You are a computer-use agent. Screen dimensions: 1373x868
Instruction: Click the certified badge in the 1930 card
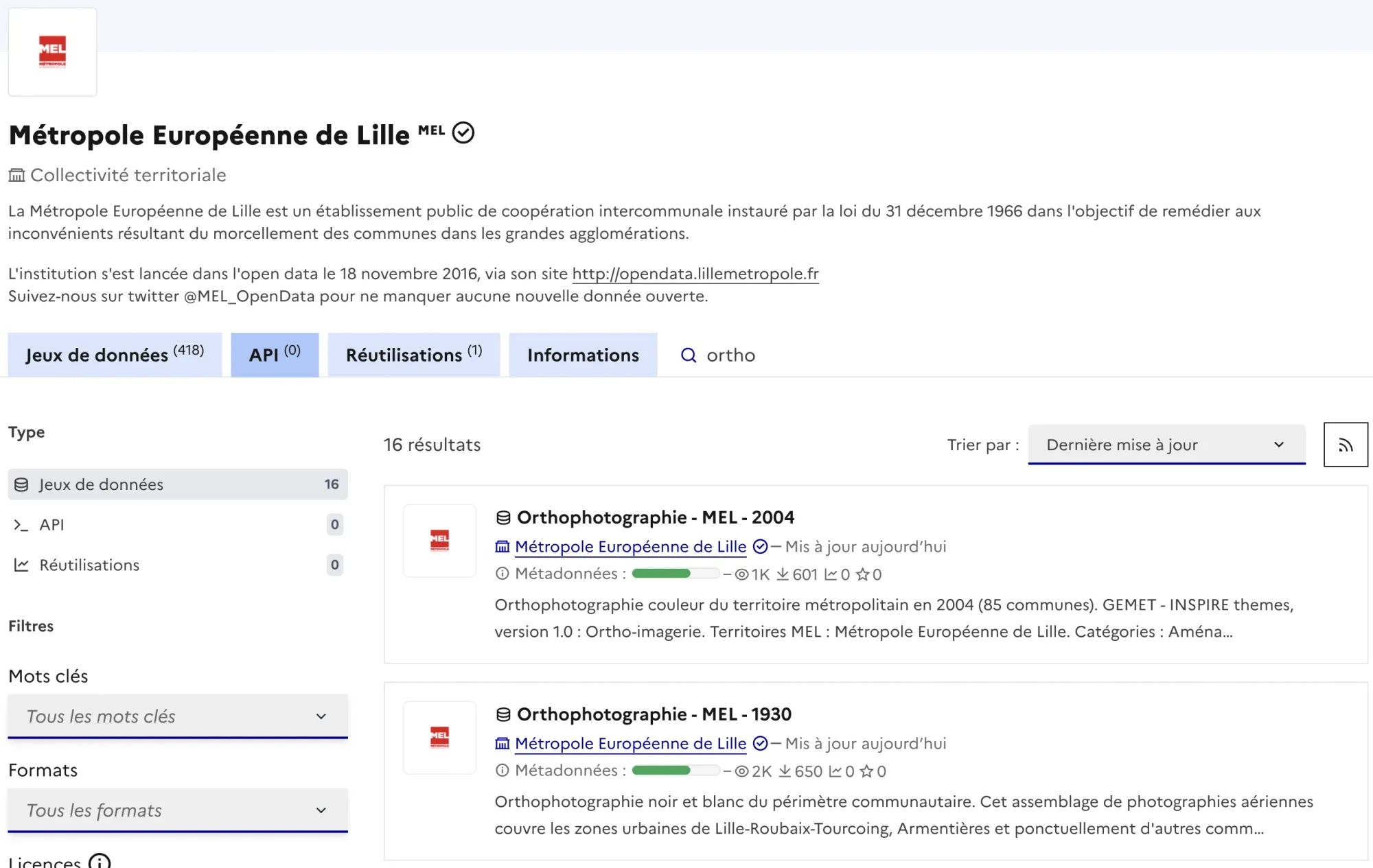(x=760, y=744)
